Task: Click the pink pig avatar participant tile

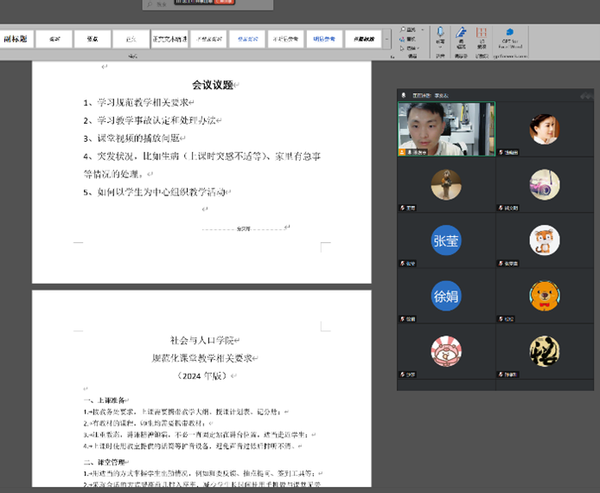Action: coord(445,351)
